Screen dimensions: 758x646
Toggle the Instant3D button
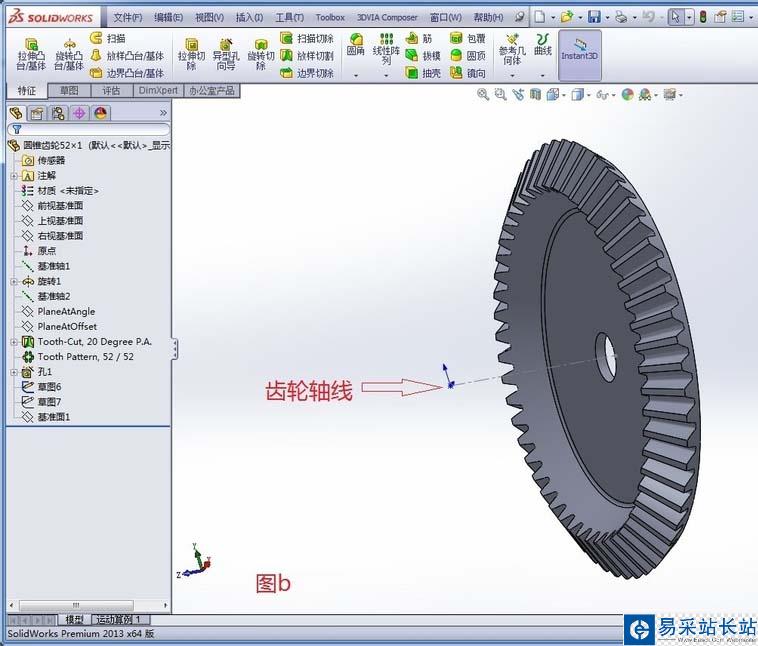(580, 55)
